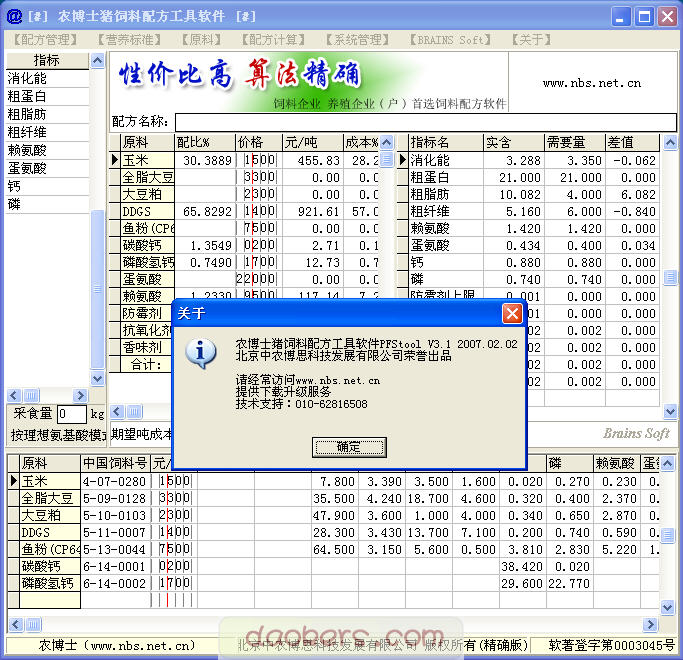Click www.nbs.net.cn link at top right
The width and height of the screenshot is (683, 660).
[592, 83]
